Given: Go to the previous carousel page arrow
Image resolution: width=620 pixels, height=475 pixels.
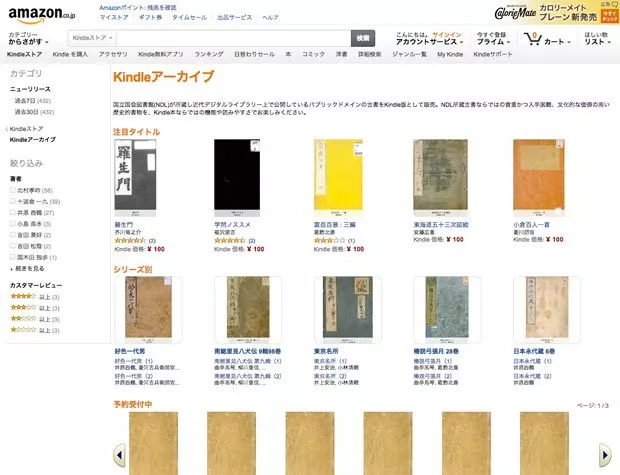Looking at the screenshot, I should (119, 455).
